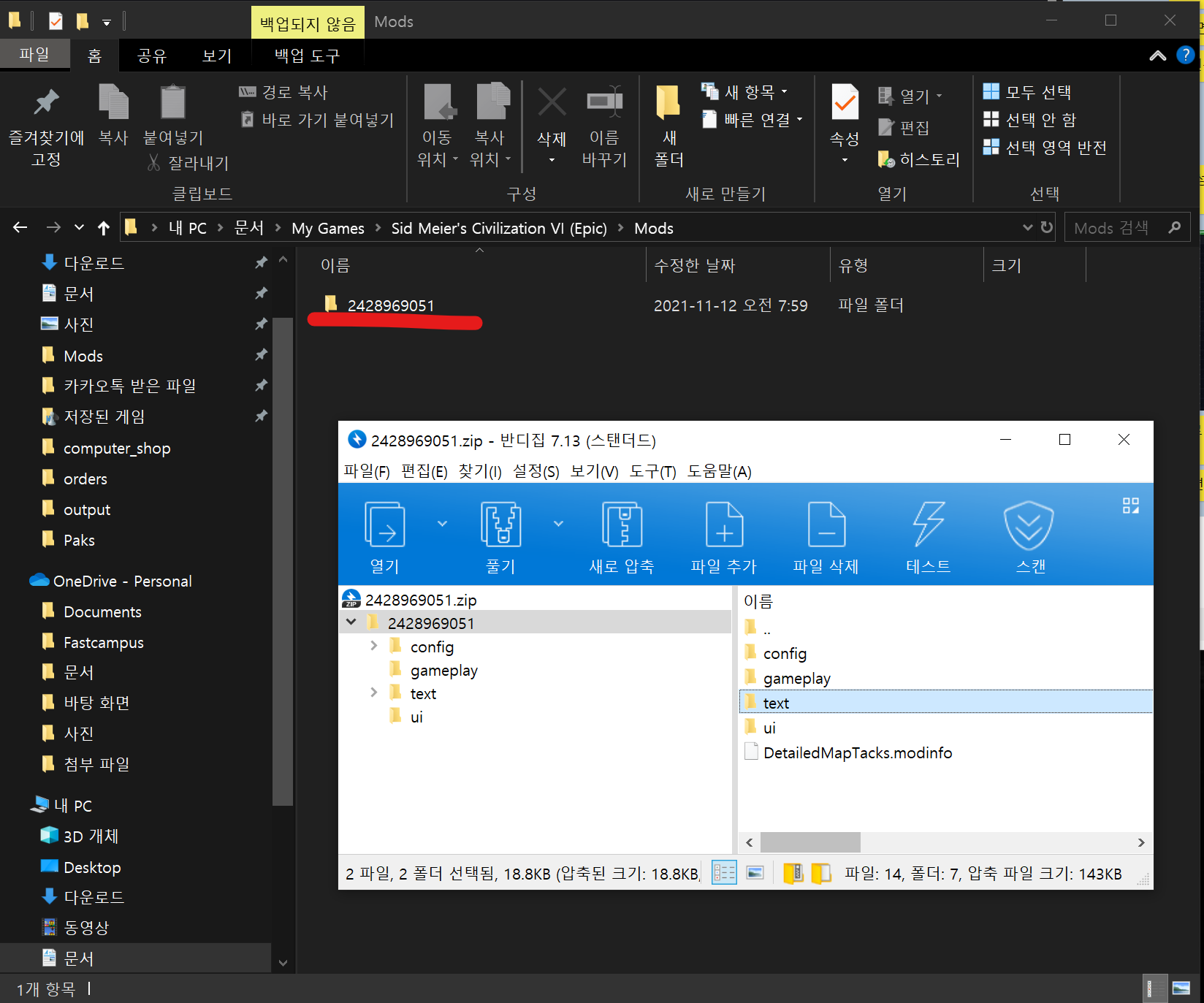Click Bandizip horizontal scrollbar thumb
This screenshot has height=1003, width=1204.
pos(810,842)
